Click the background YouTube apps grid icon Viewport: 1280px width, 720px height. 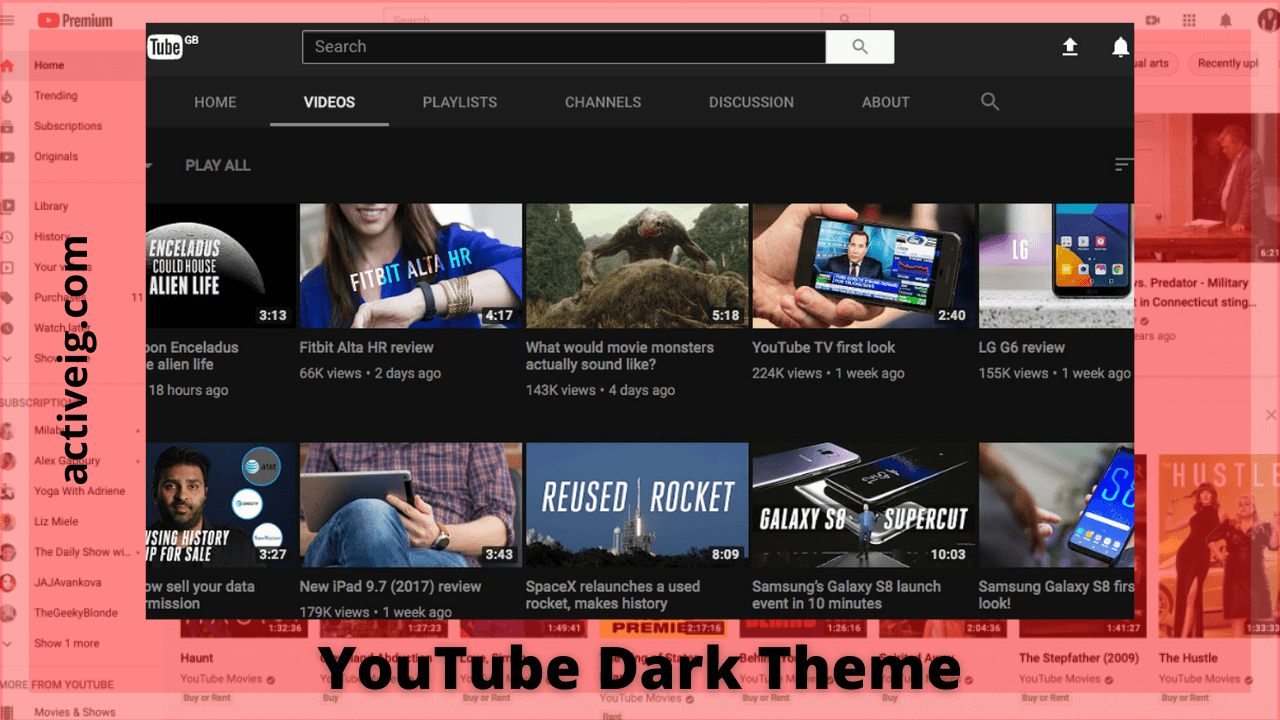pos(1189,20)
